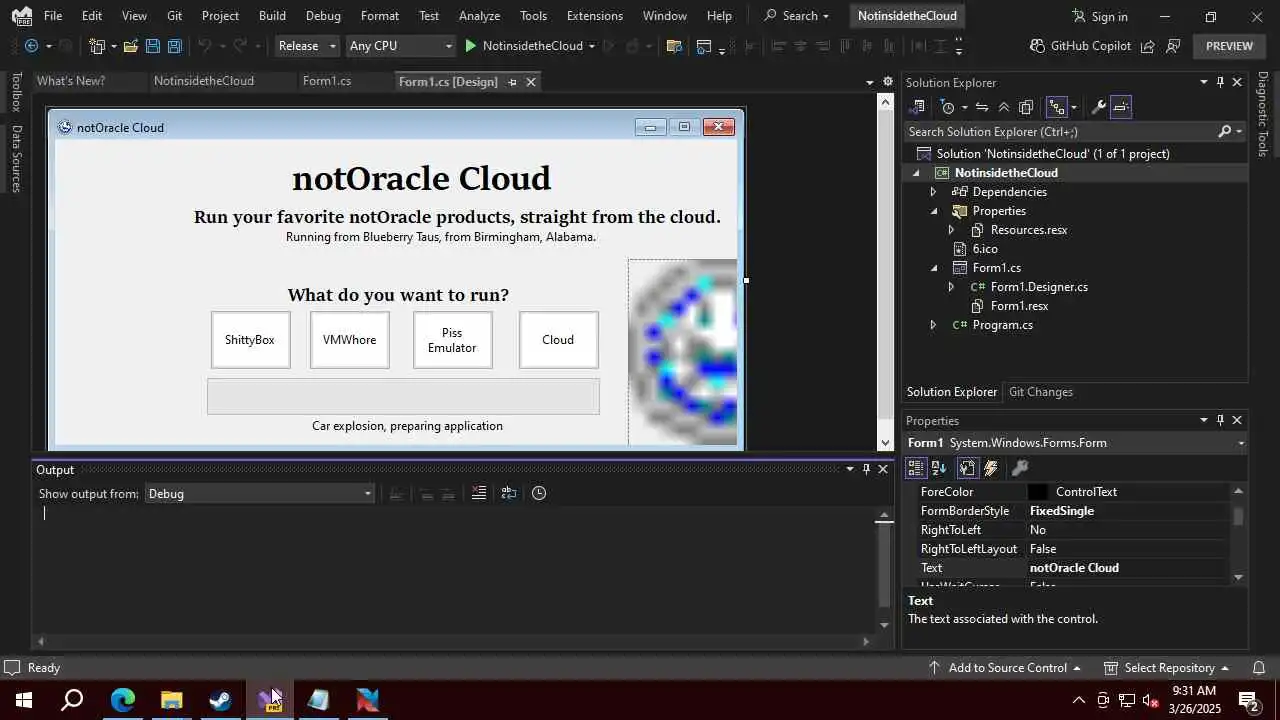Click the PREVIEW button
This screenshot has width=1280, height=720.
tap(1229, 46)
